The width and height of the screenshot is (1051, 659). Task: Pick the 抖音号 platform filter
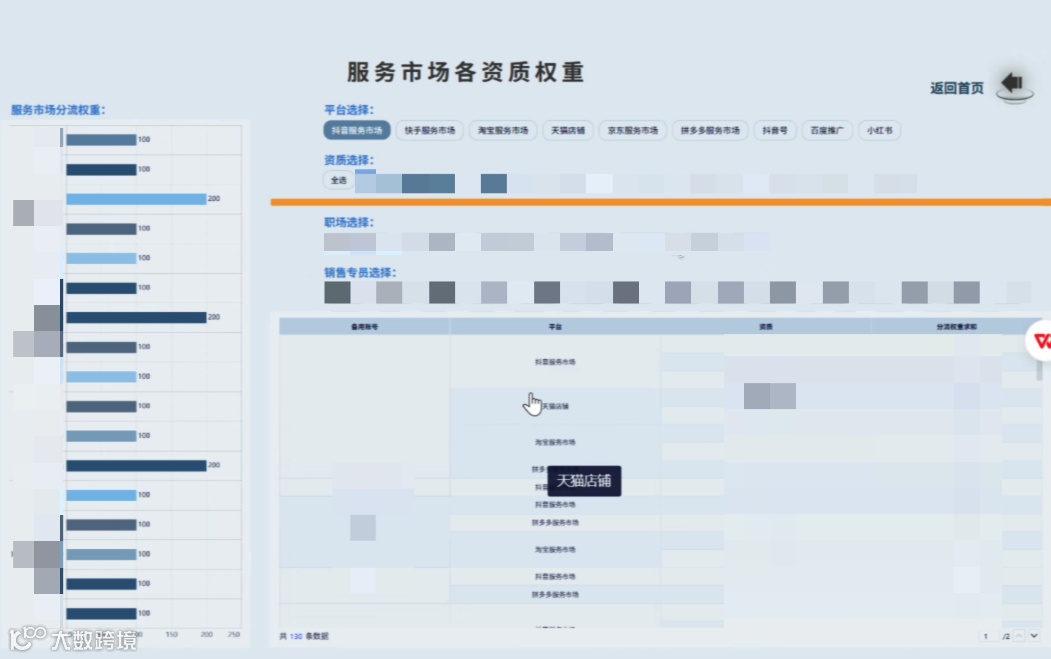775,130
